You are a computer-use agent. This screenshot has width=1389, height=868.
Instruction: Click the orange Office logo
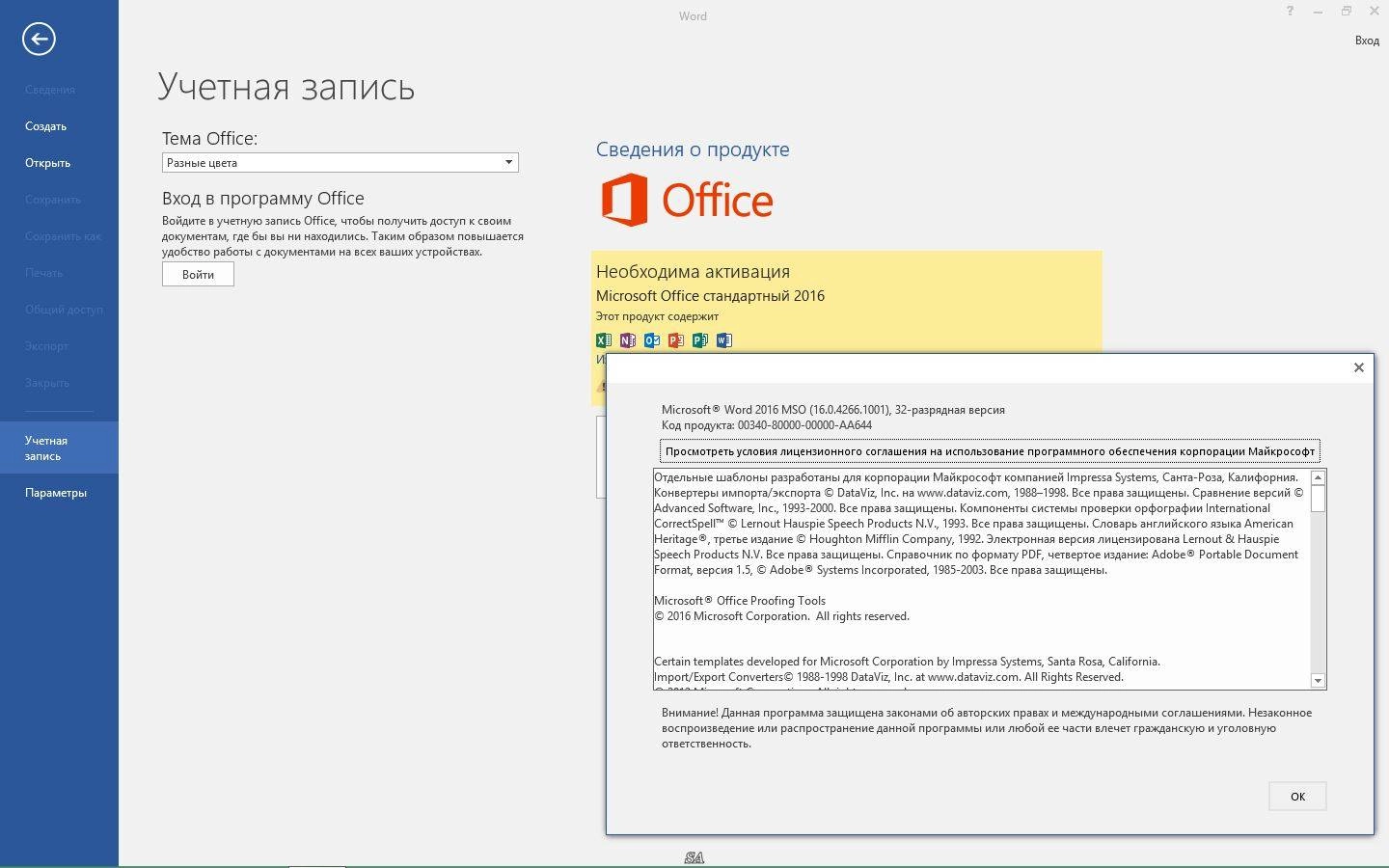687,200
